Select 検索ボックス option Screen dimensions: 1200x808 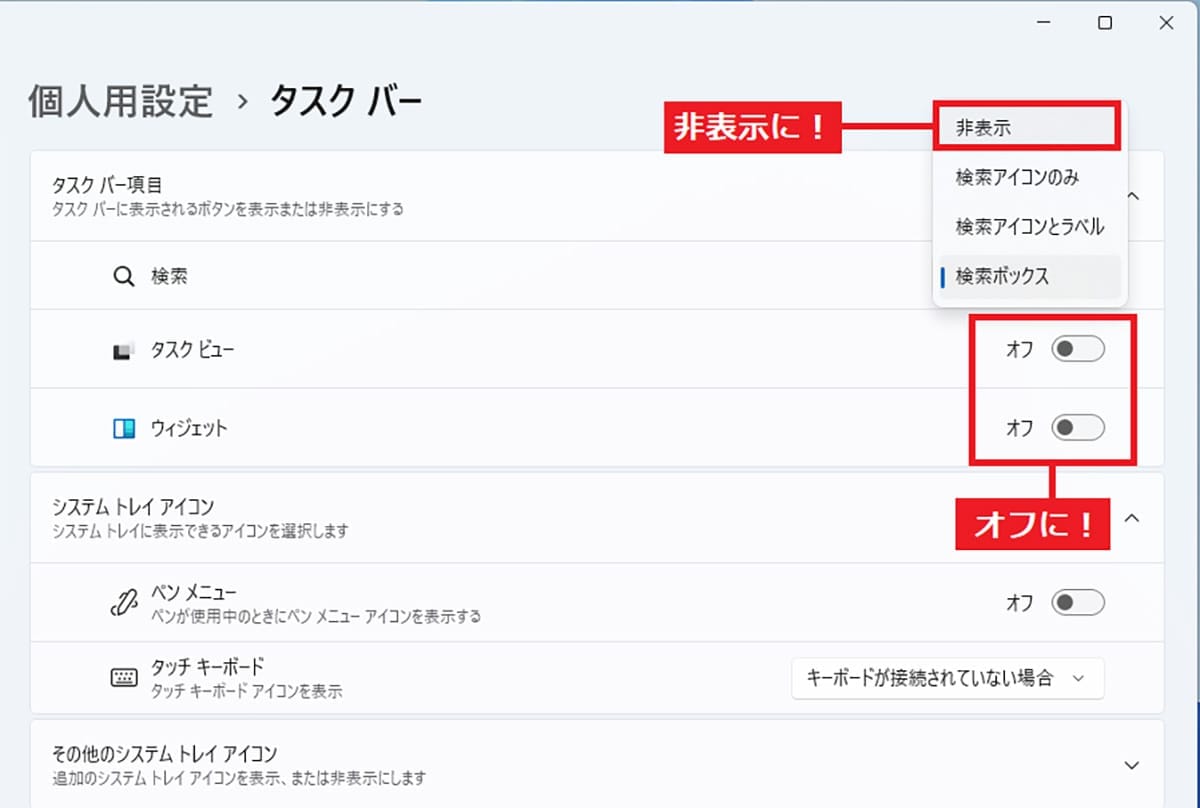click(x=1030, y=276)
